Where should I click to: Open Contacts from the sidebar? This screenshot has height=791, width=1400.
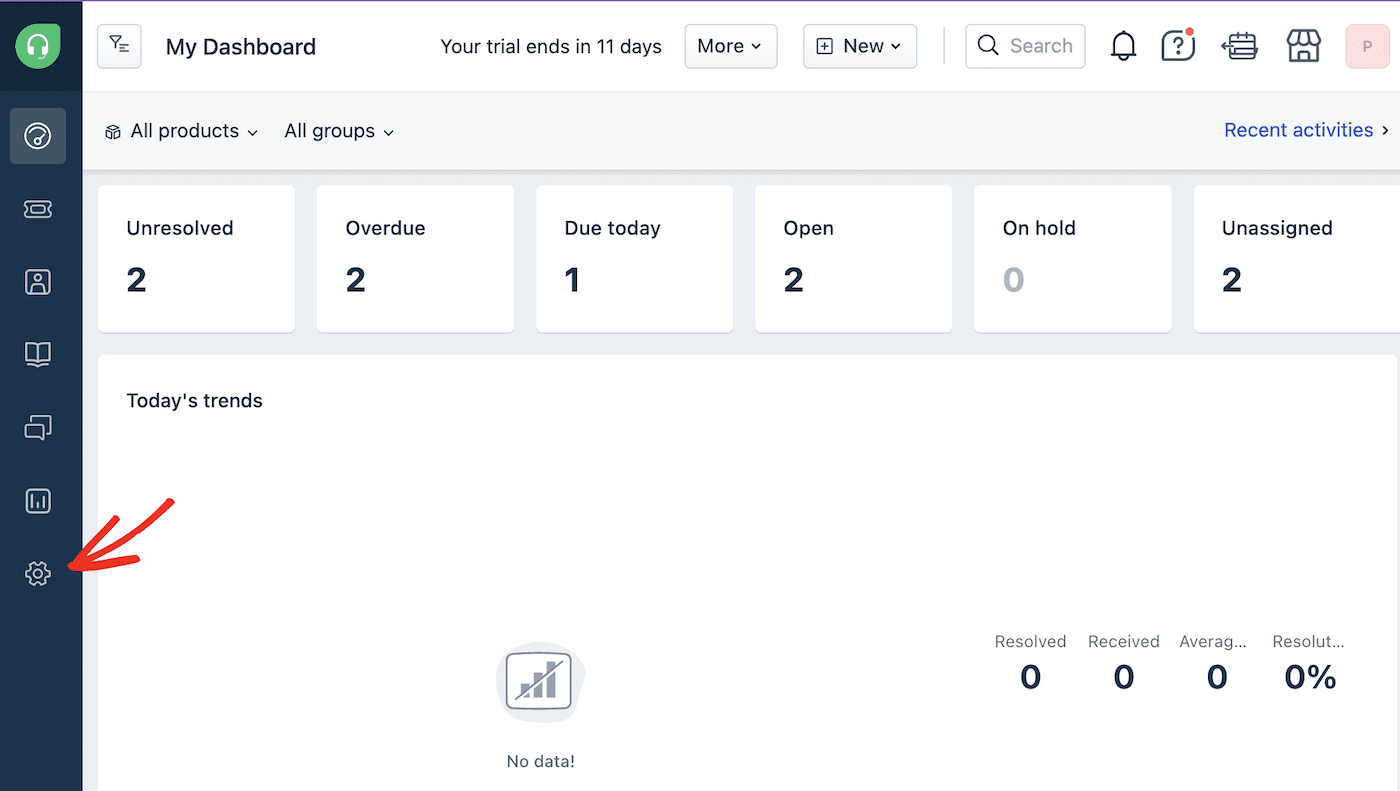click(37, 281)
